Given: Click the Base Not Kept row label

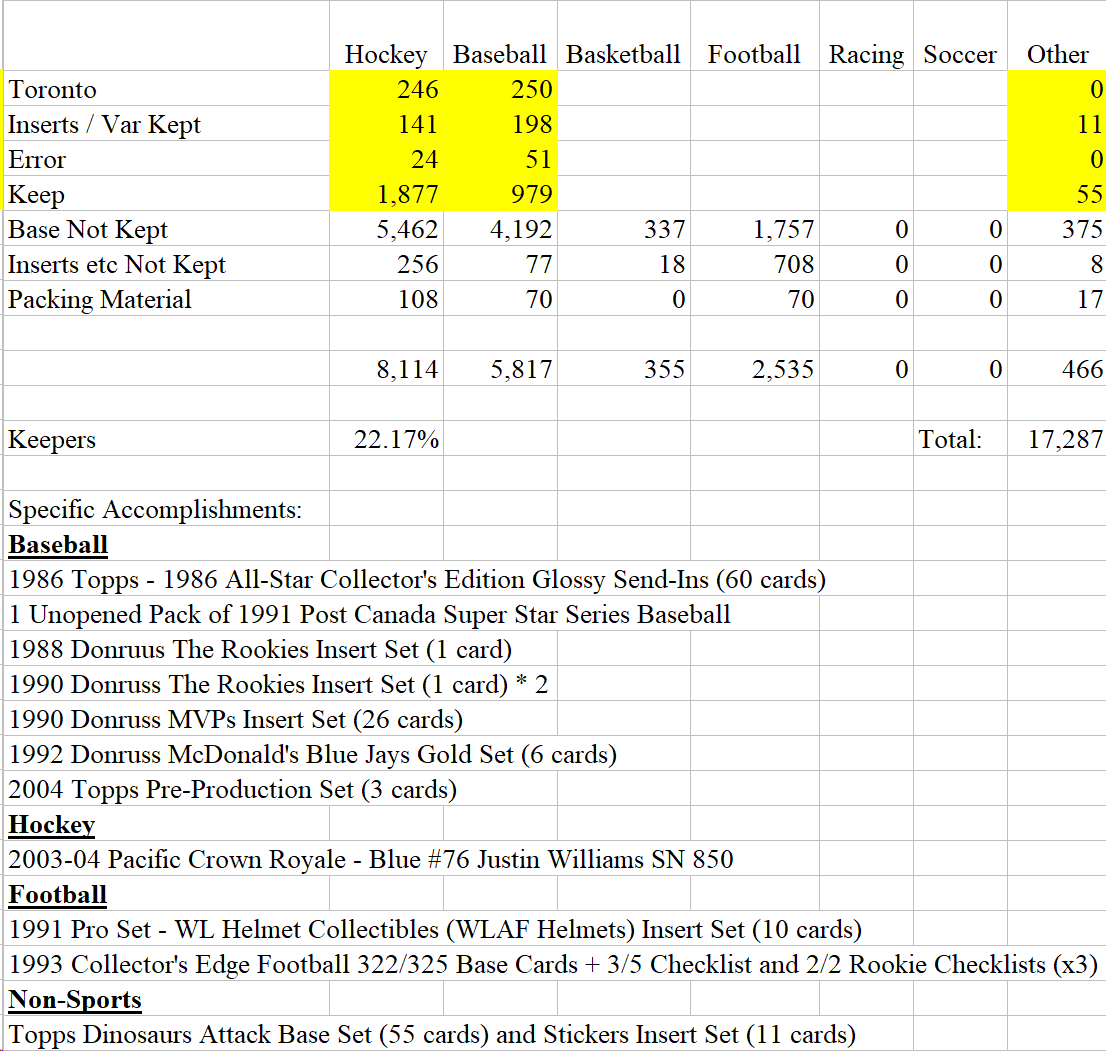Looking at the screenshot, I should [x=88, y=229].
